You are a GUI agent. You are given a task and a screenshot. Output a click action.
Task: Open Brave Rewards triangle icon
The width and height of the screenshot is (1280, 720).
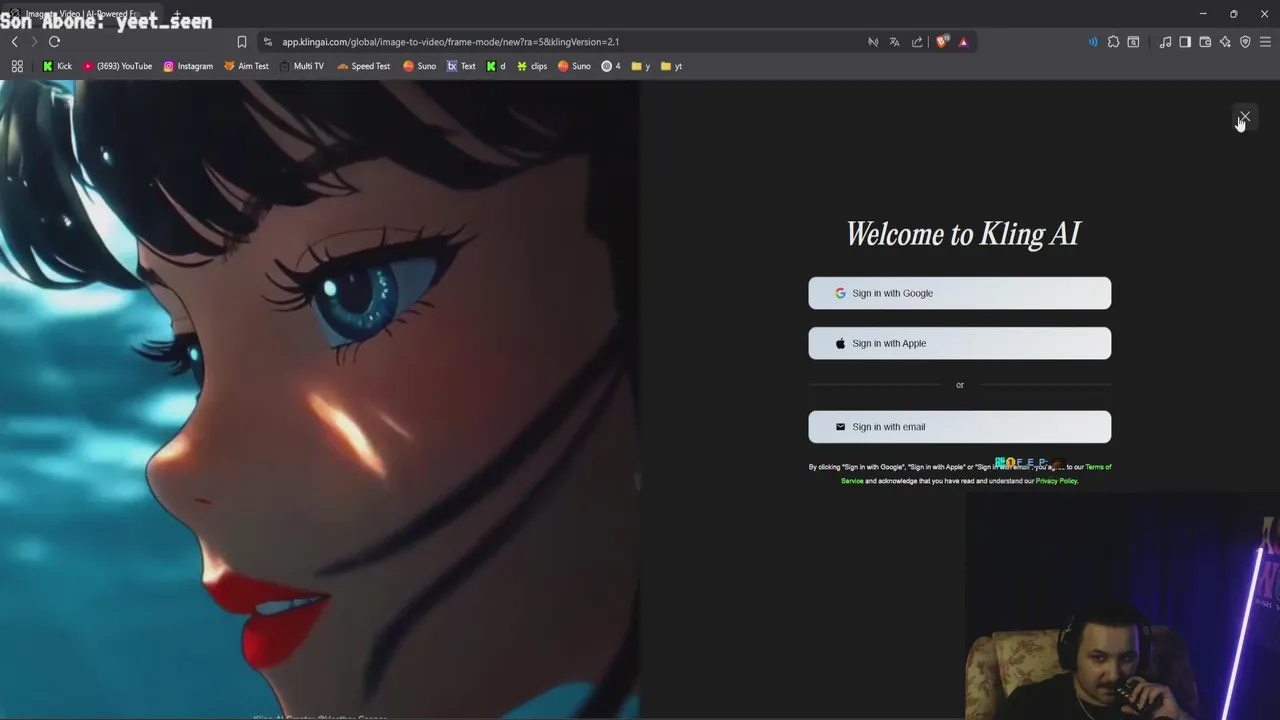click(x=963, y=42)
